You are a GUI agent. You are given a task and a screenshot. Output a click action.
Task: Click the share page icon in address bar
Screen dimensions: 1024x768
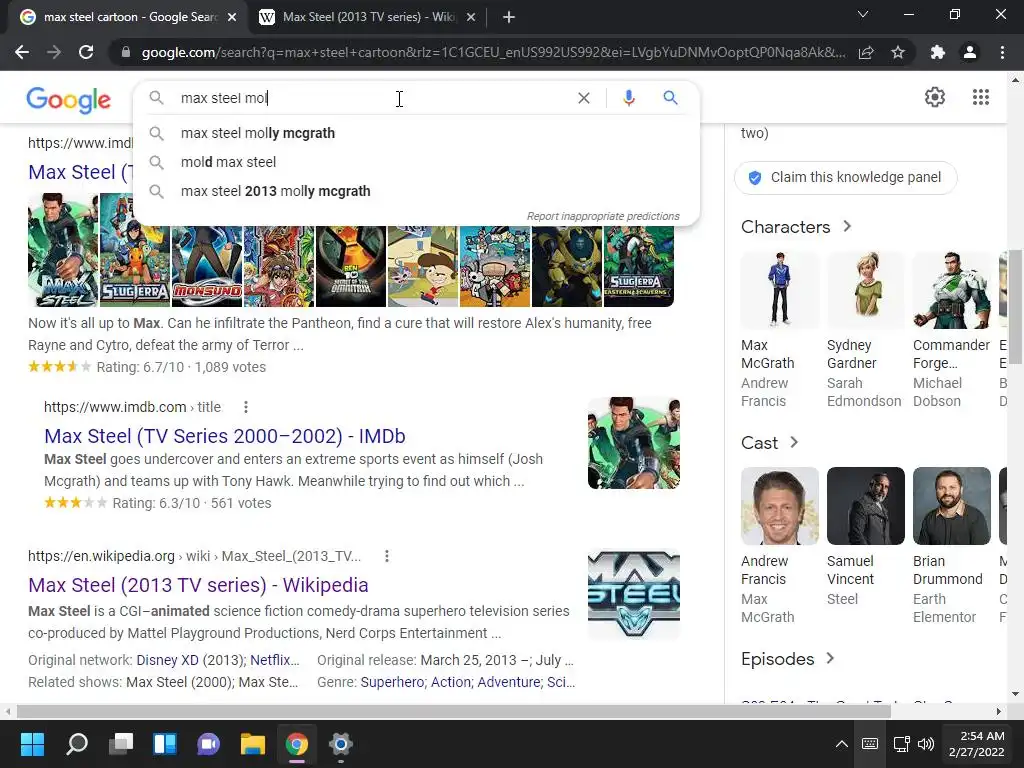coord(866,52)
